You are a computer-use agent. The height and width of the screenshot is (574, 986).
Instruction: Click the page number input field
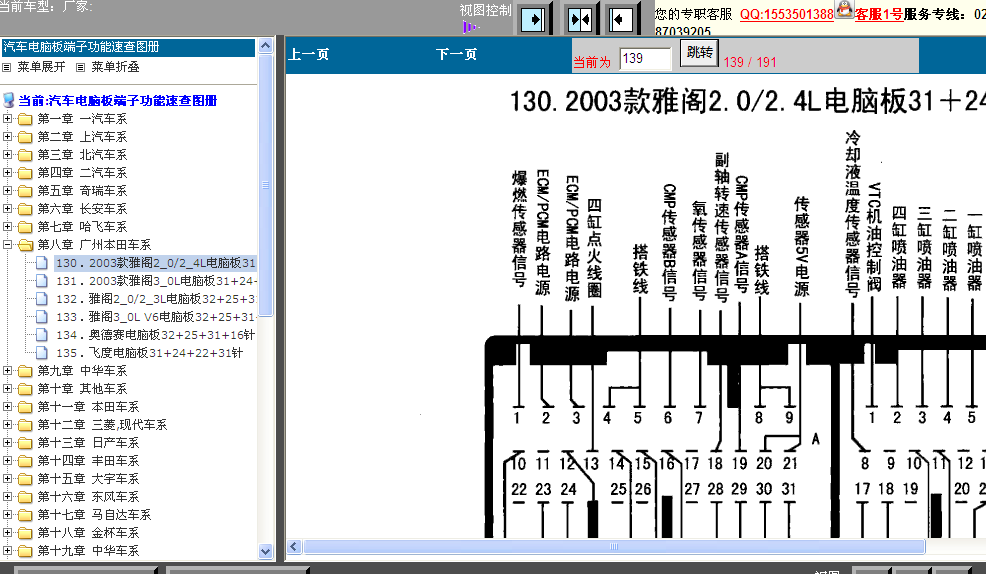[645, 59]
